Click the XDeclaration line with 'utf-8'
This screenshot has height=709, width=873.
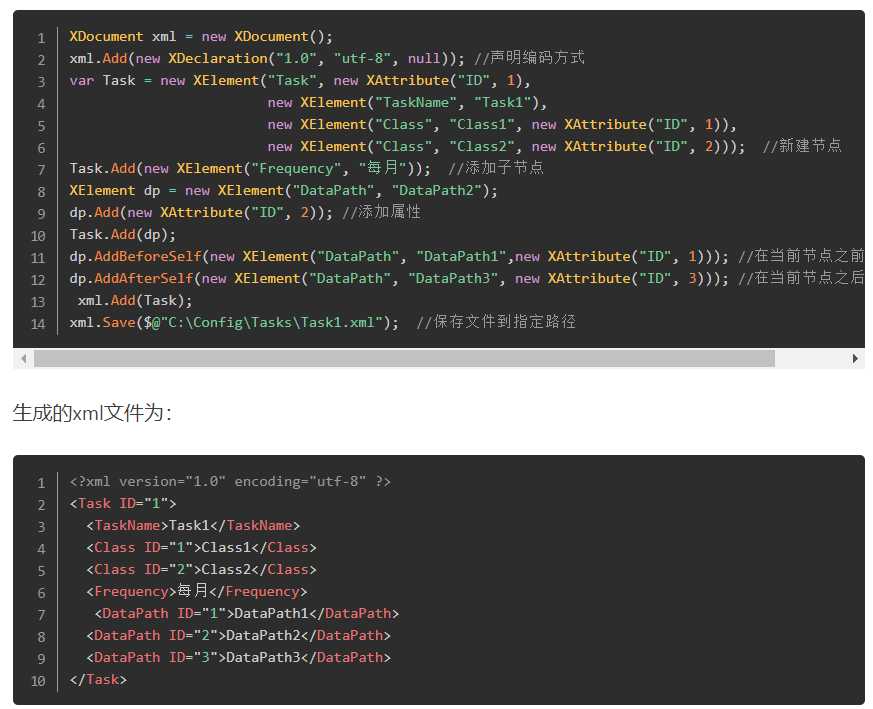coord(327,58)
